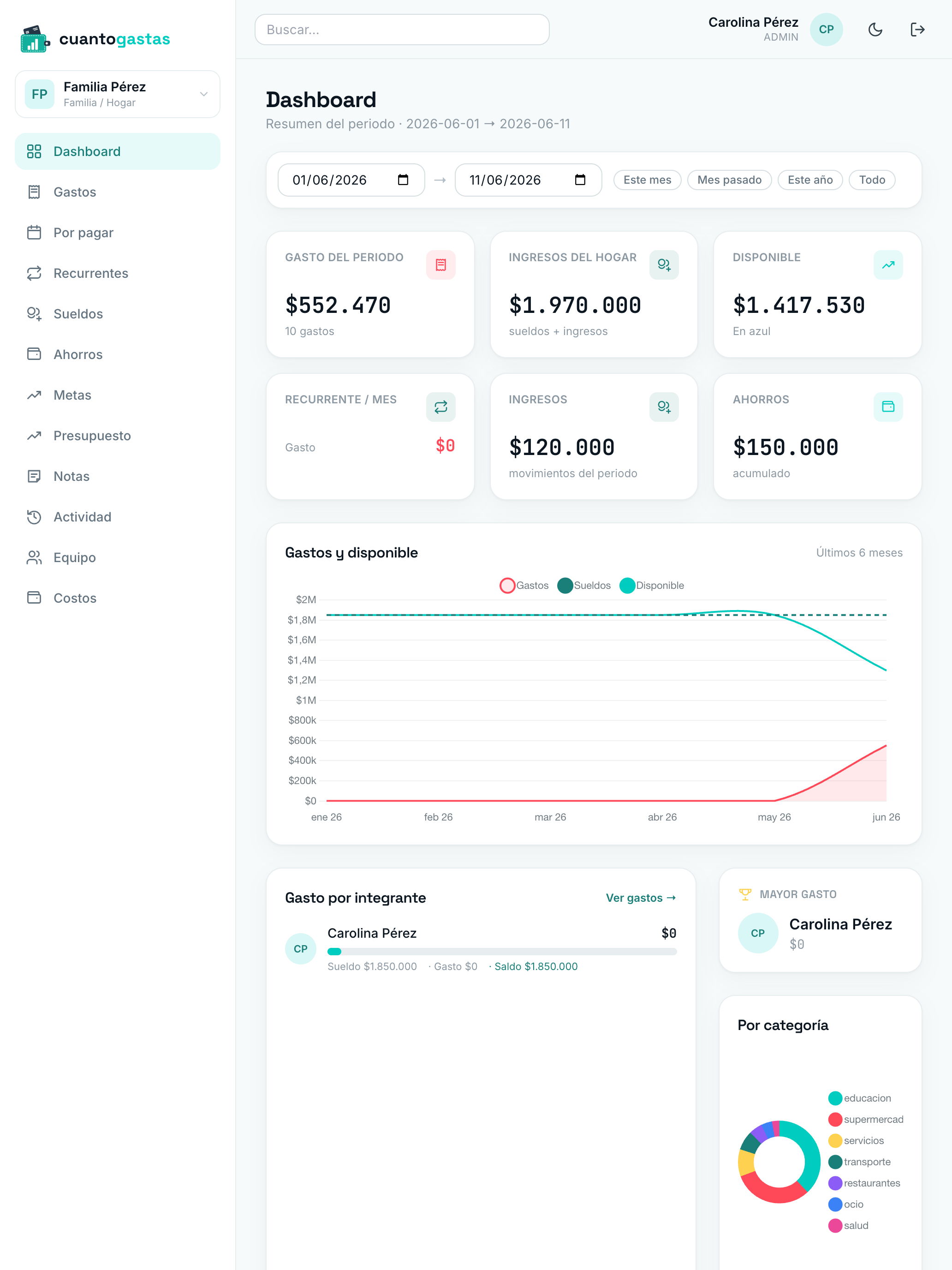Click the trophy icon beside Mayor gasto
The image size is (952, 1270).
(745, 894)
